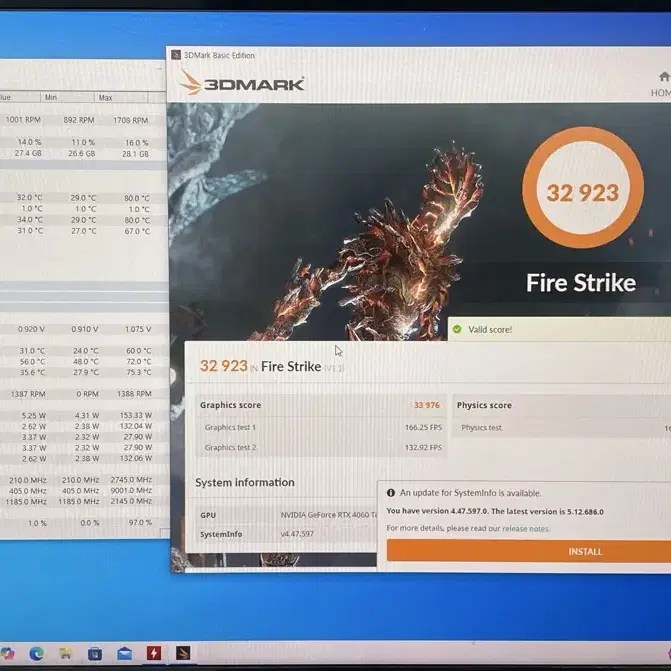Click the 132.06 W maximum value

[136, 458]
